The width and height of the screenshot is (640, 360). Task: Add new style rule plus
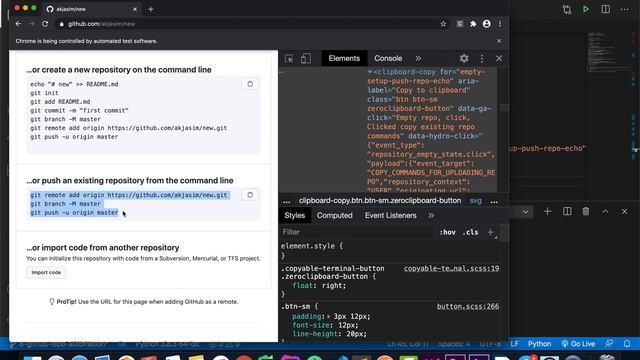tap(490, 232)
